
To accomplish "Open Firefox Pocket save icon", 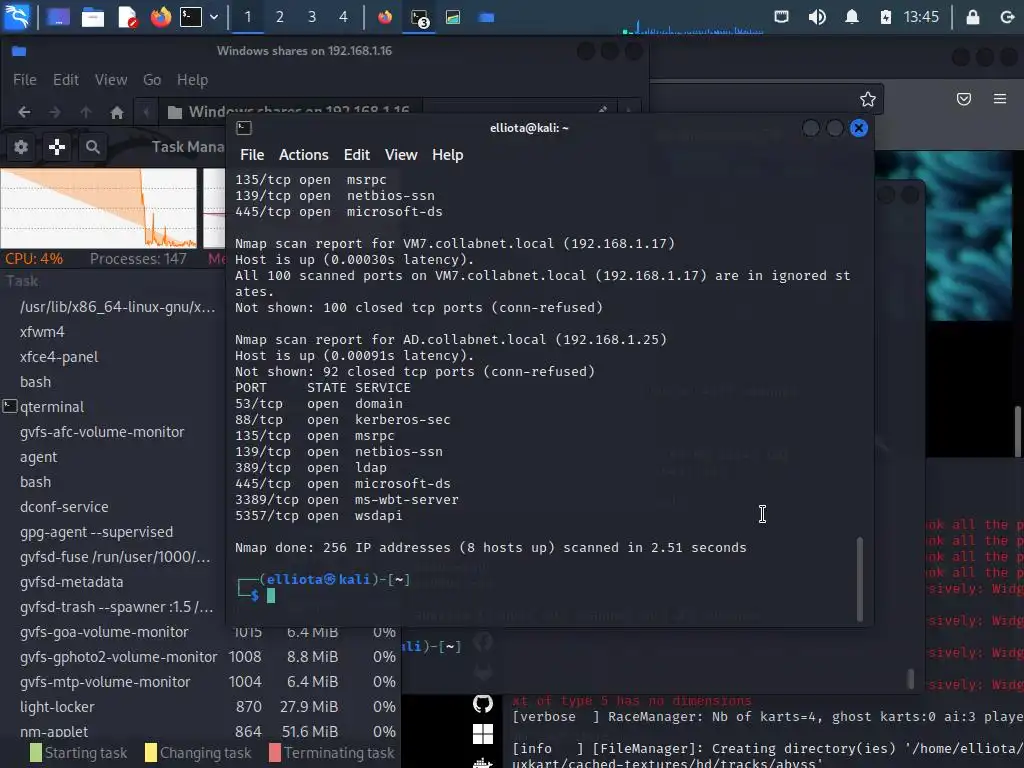I will [964, 99].
